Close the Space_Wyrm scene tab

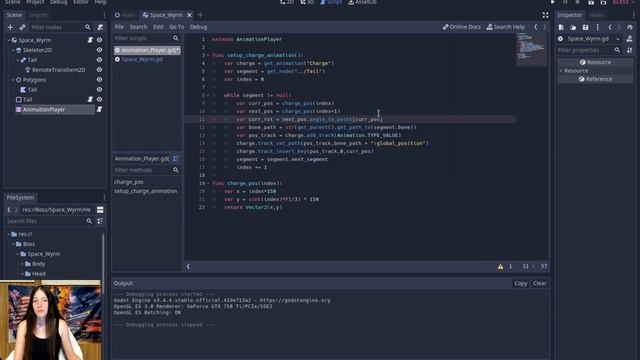[x=189, y=15]
